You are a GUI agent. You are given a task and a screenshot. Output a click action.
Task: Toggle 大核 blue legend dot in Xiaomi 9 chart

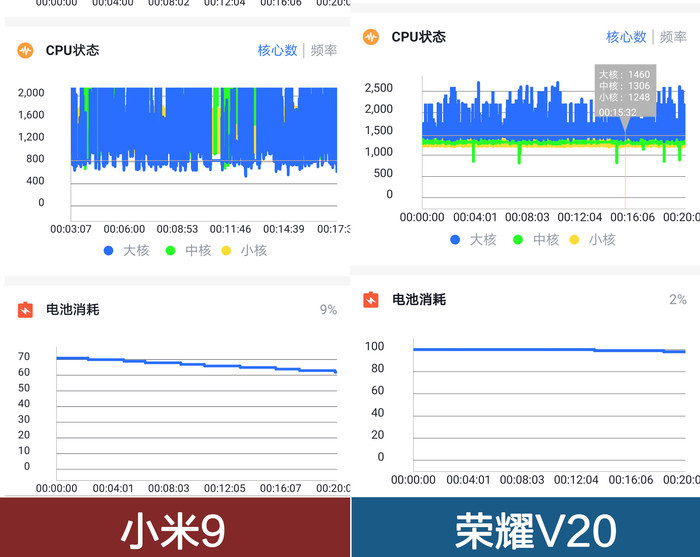click(x=108, y=250)
